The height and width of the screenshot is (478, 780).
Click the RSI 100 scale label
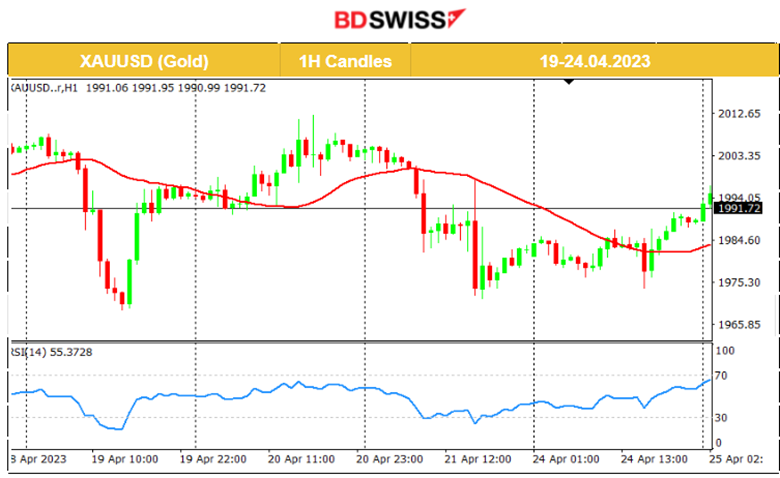(x=724, y=351)
